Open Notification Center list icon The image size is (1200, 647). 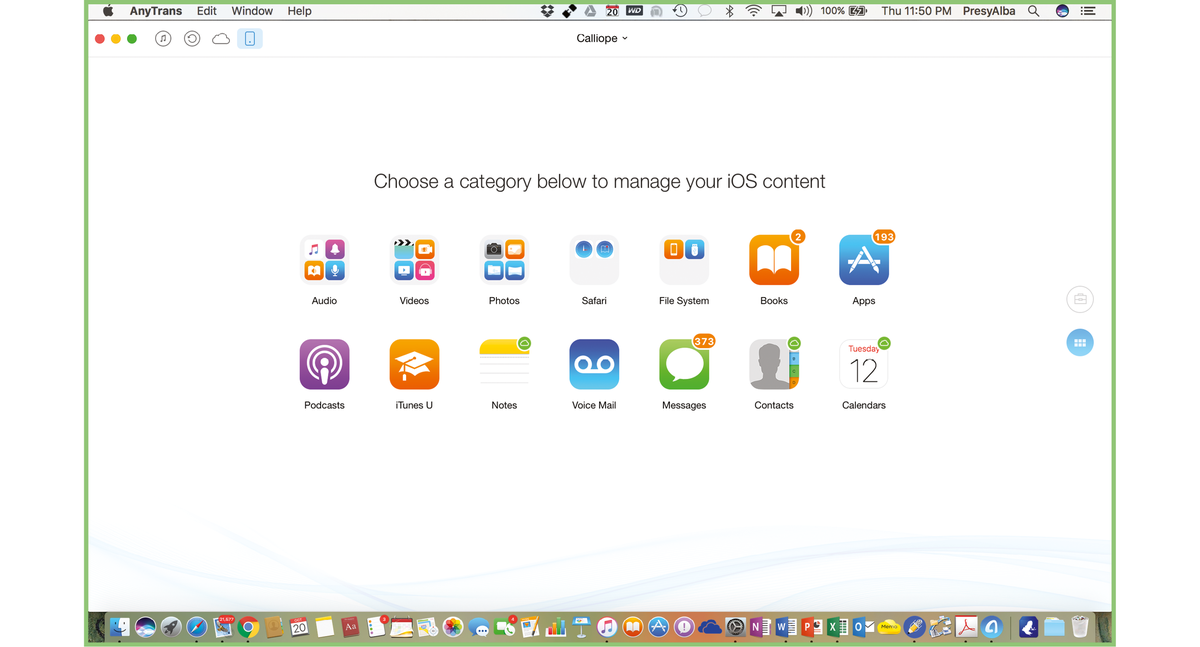click(x=1088, y=11)
